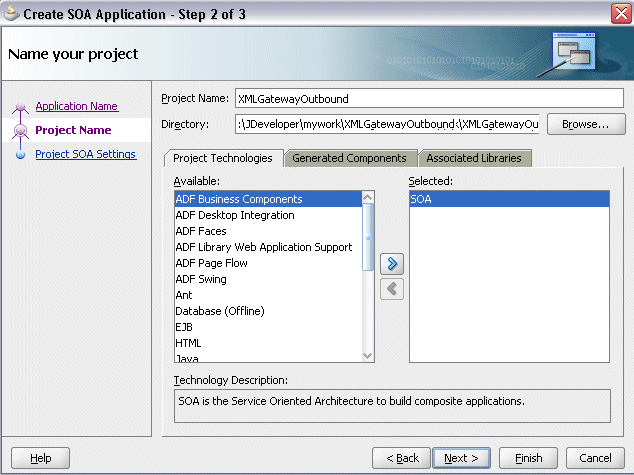Viewport: 634px width, 475px height.
Task: Select Database (Offline) technology
Action: coord(268,311)
